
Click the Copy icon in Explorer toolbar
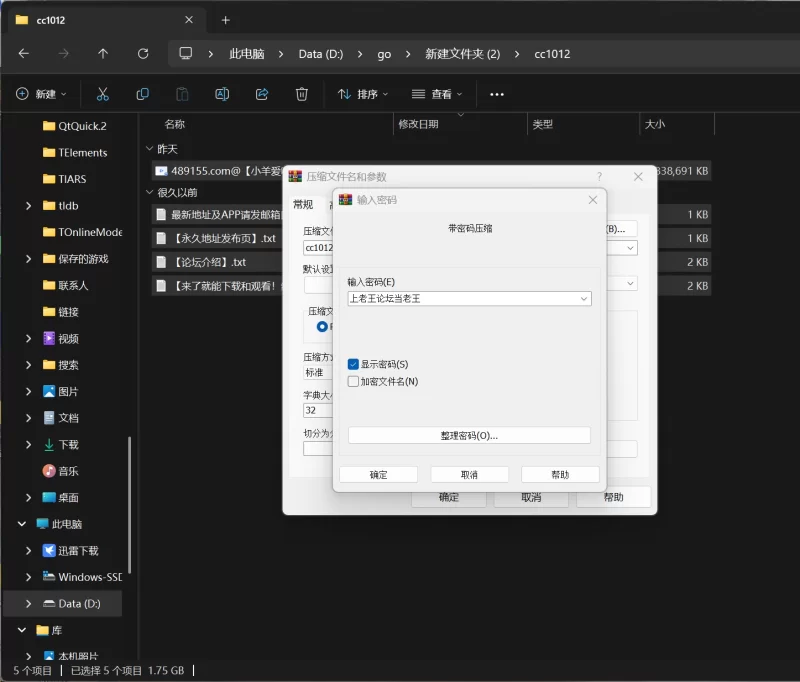pyautogui.click(x=142, y=94)
